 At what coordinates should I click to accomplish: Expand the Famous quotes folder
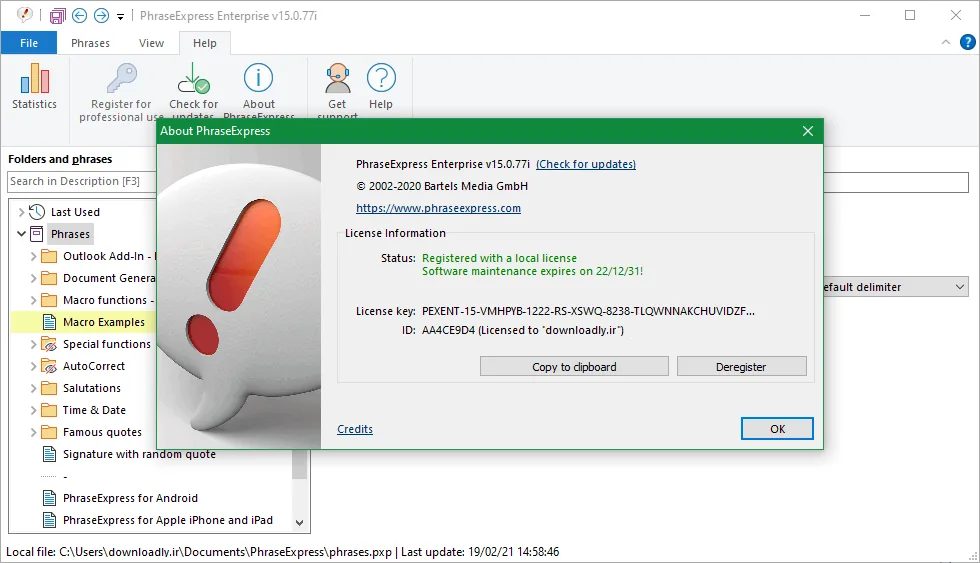coord(33,432)
